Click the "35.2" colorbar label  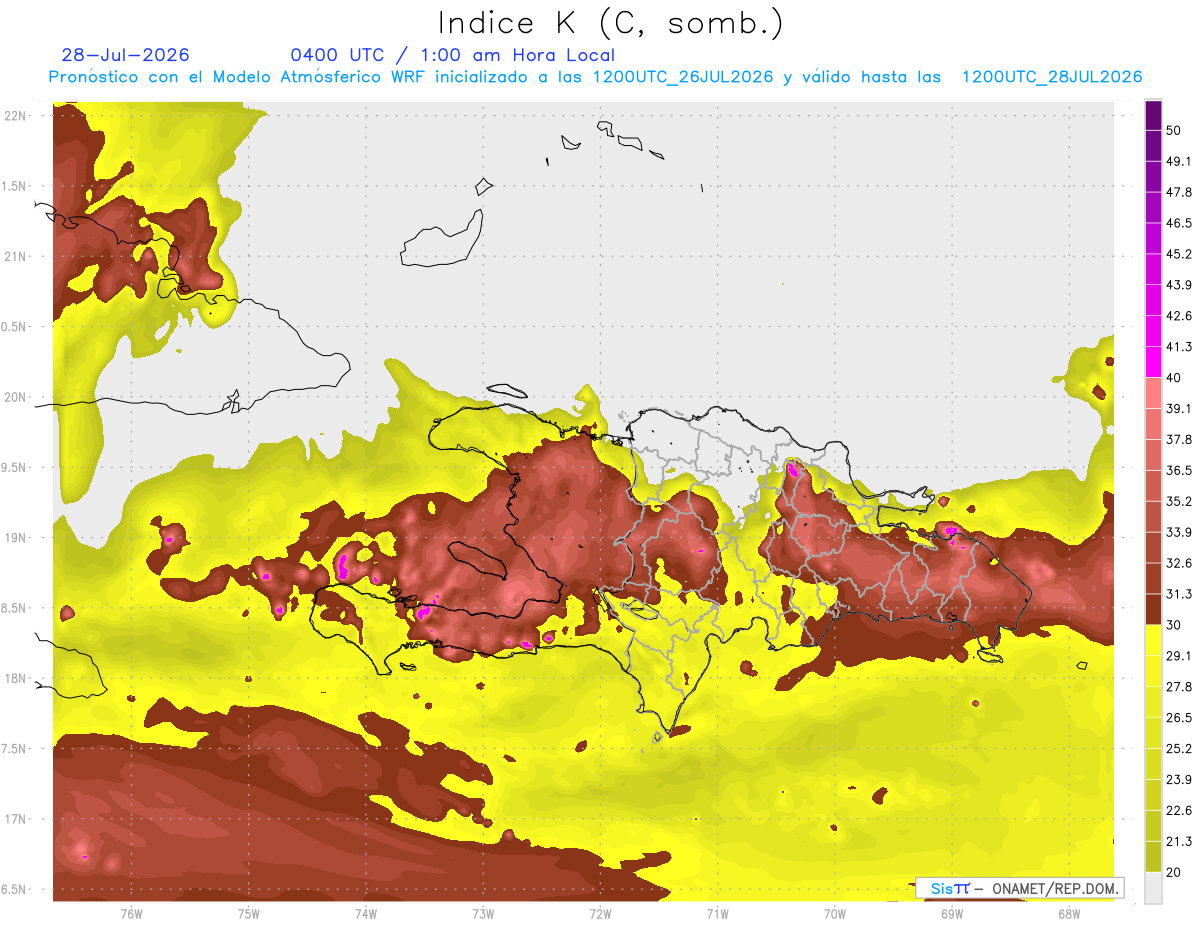pyautogui.click(x=1178, y=501)
